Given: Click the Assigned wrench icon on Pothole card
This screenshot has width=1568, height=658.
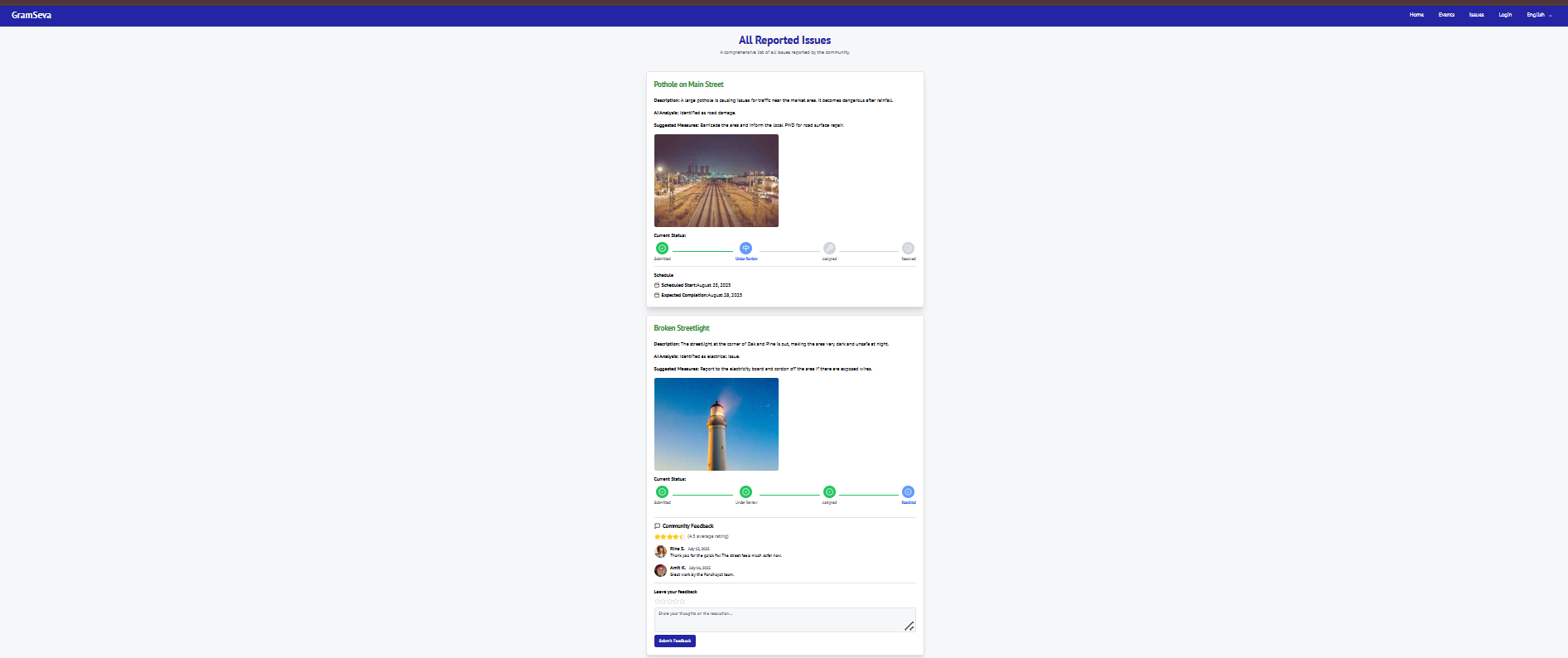Looking at the screenshot, I should (x=829, y=249).
